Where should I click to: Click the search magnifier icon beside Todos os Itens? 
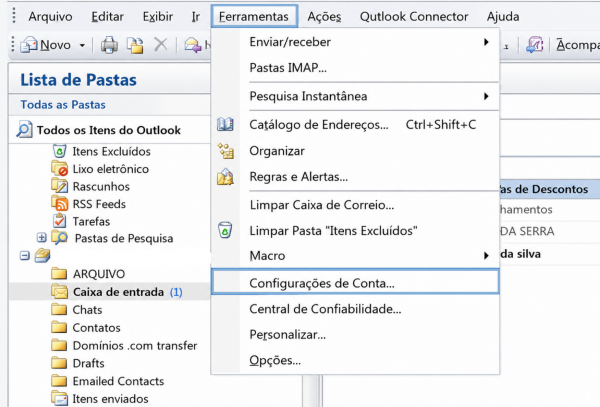click(24, 129)
